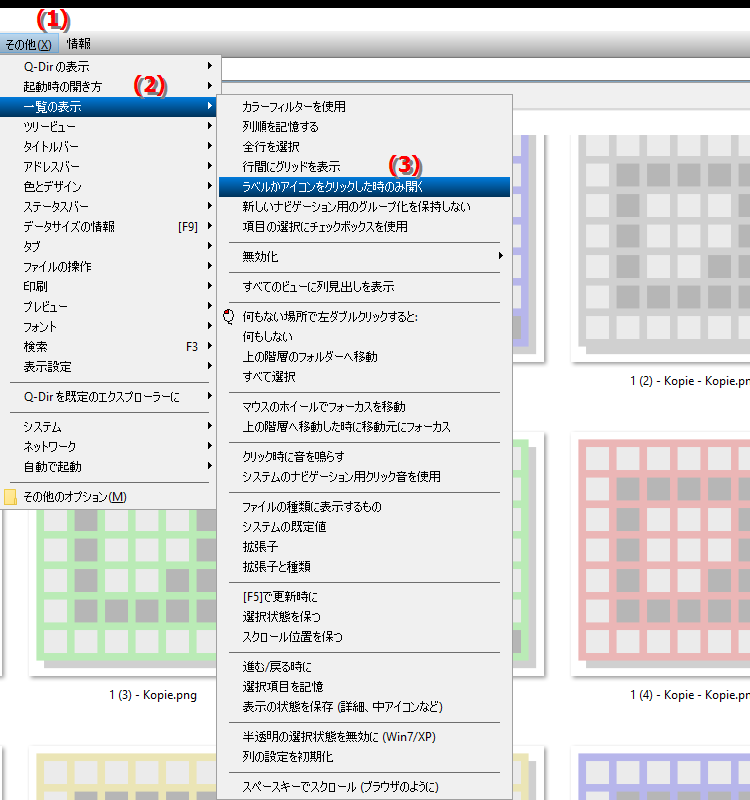Toggle マウスのホイールでフォーカスを移動
The image size is (750, 800).
pos(364,407)
